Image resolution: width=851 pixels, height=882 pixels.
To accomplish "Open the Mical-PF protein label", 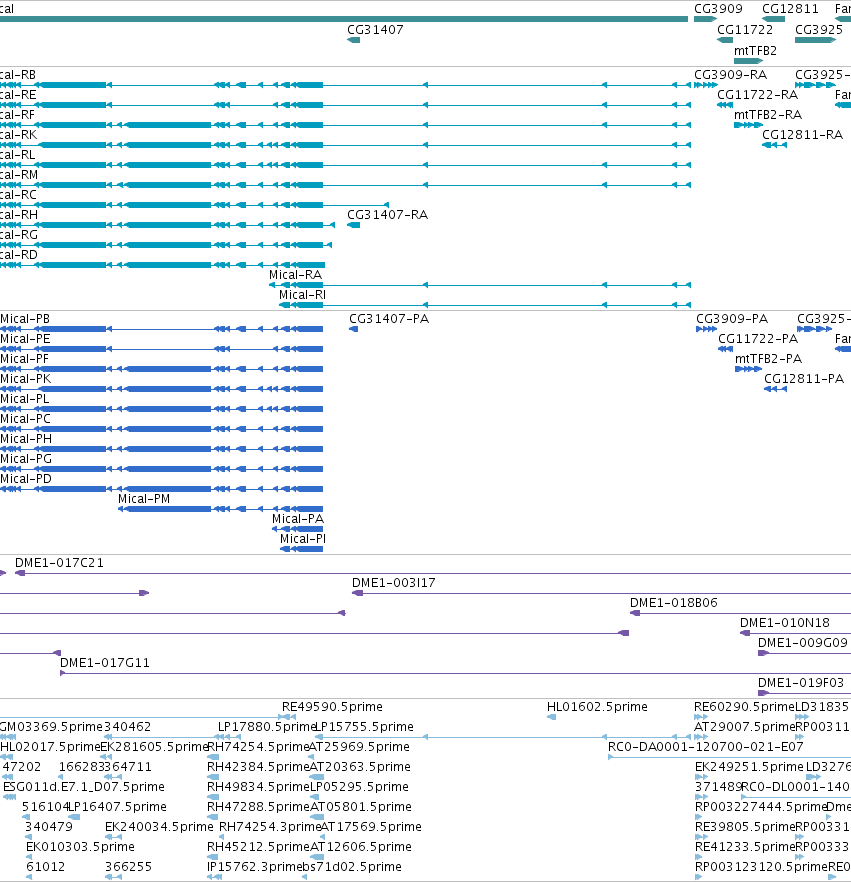I will click(25, 359).
